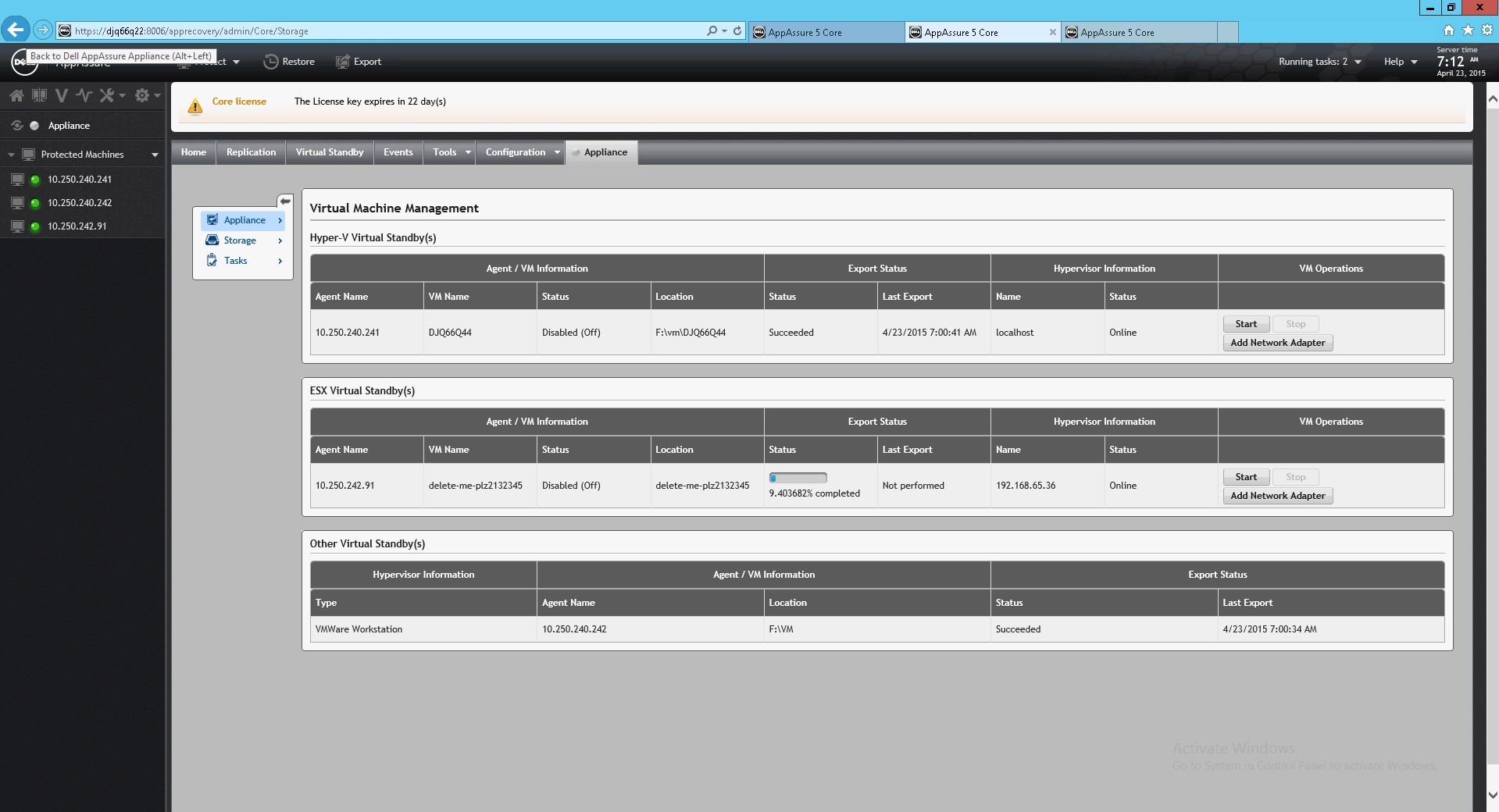Switch to second AppAssure 5 Core browser tab
1499x812 pixels.
(x=983, y=32)
